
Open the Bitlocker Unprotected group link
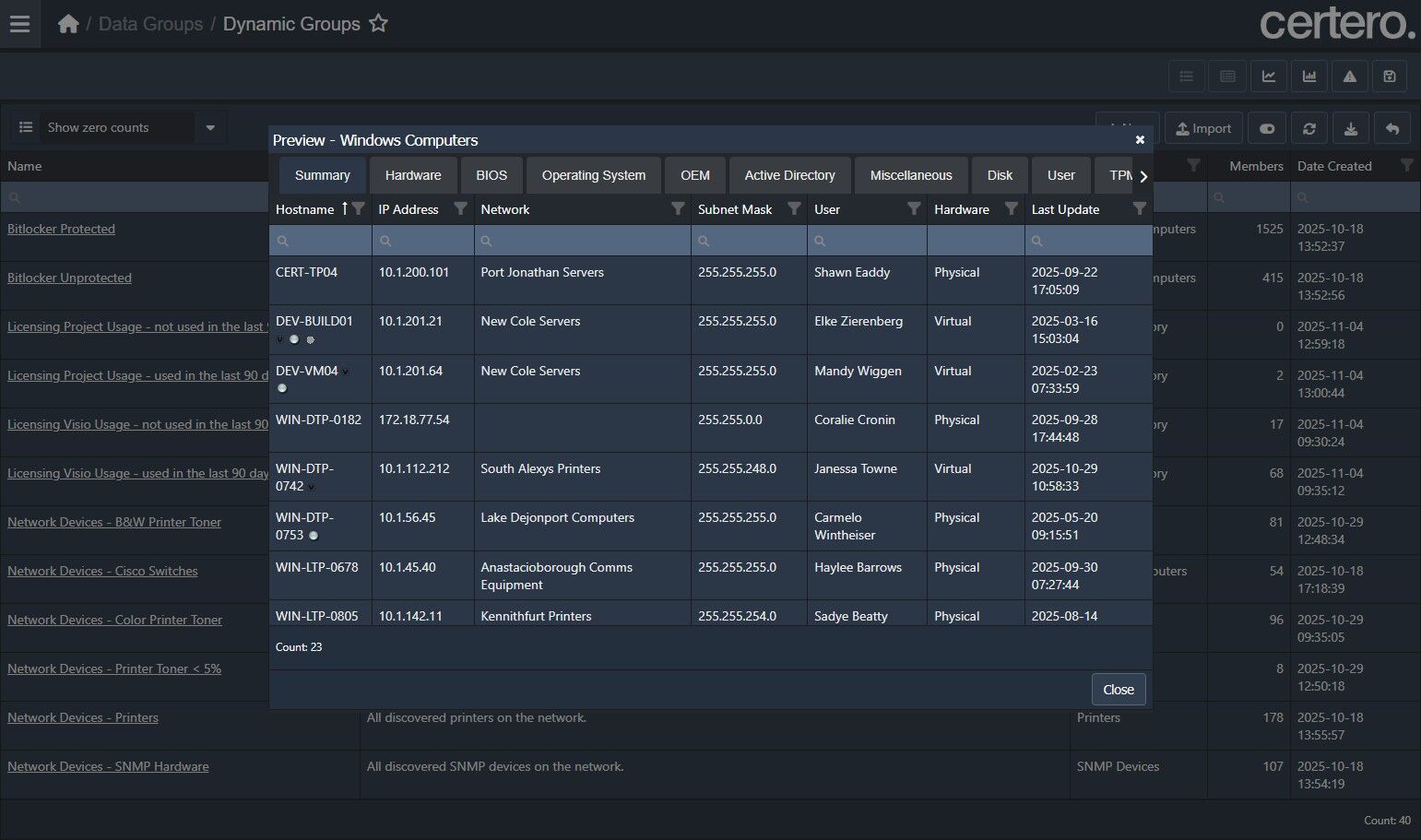[69, 278]
